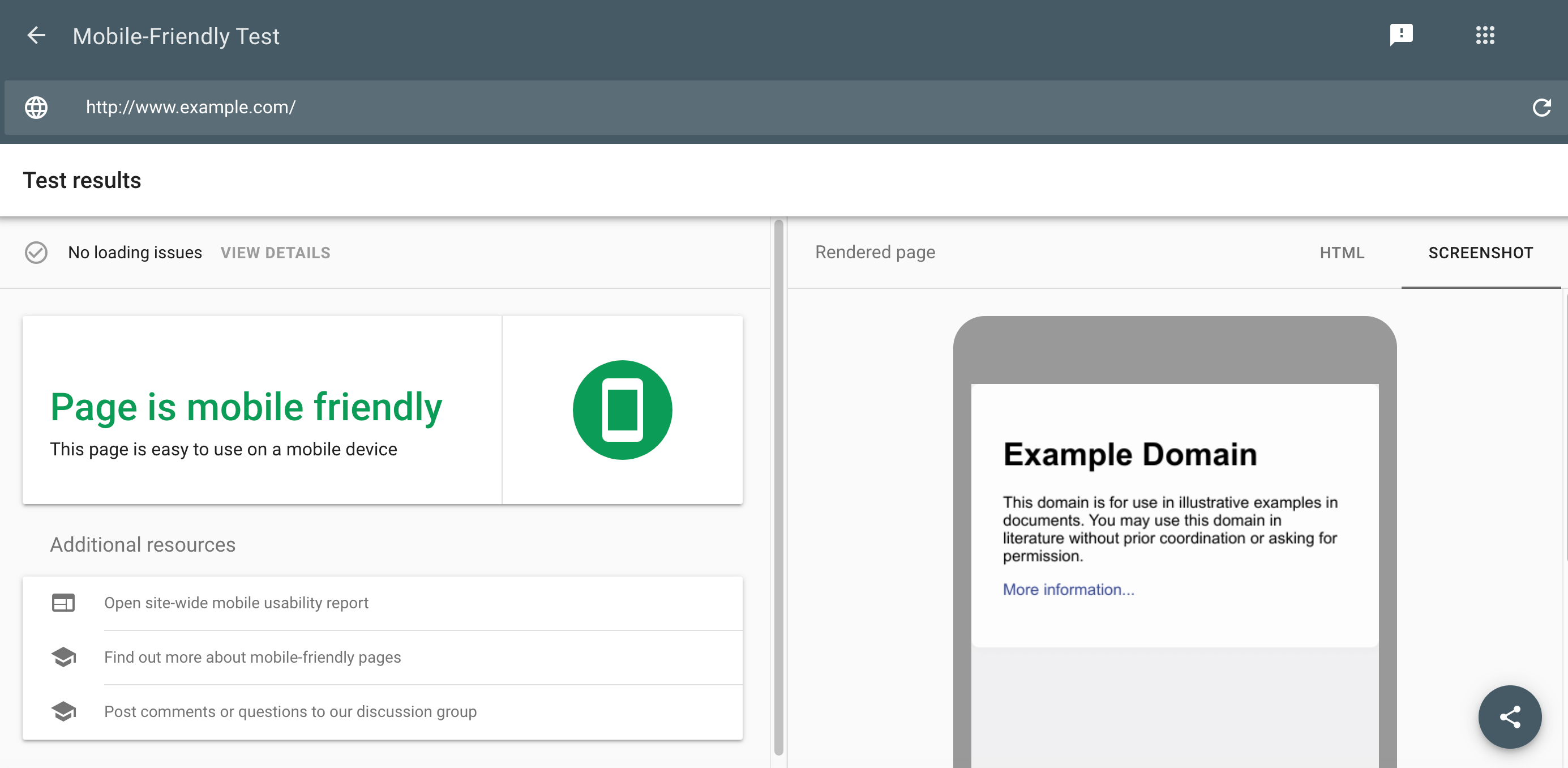The image size is (1568, 768).
Task: Click the Additional resources heading
Action: (143, 544)
